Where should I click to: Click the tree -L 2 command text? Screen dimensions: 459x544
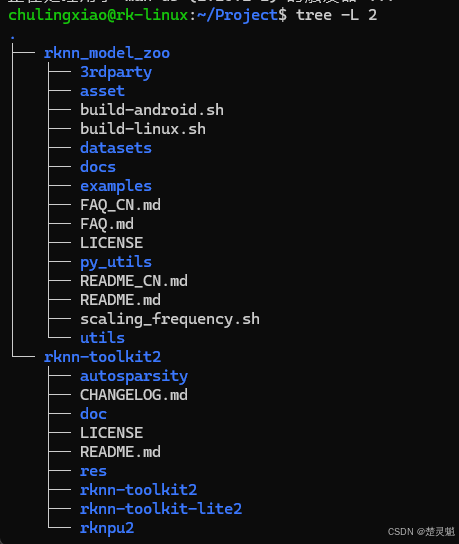coord(337,15)
